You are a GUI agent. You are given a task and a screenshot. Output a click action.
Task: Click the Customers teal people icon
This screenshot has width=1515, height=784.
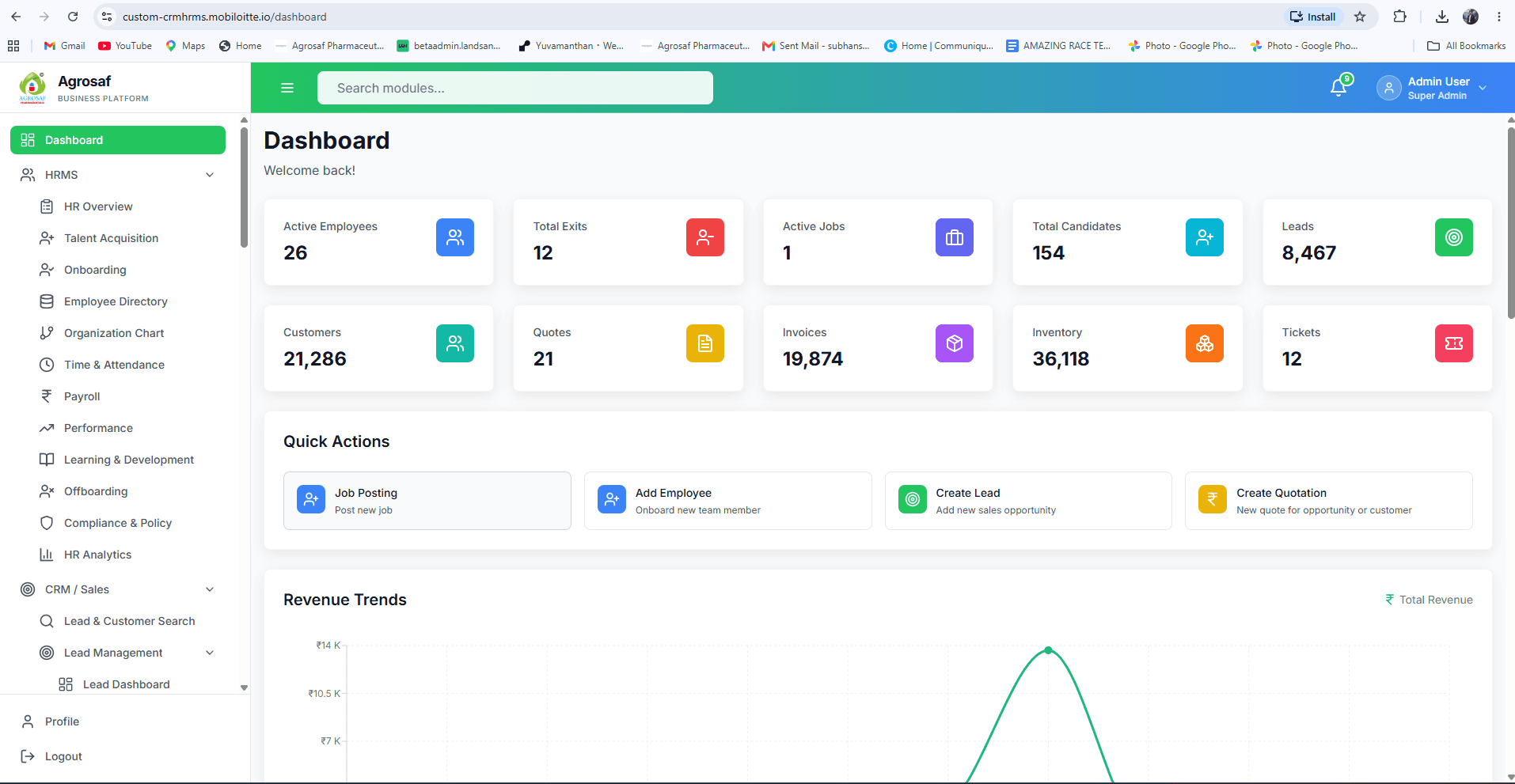pos(455,343)
